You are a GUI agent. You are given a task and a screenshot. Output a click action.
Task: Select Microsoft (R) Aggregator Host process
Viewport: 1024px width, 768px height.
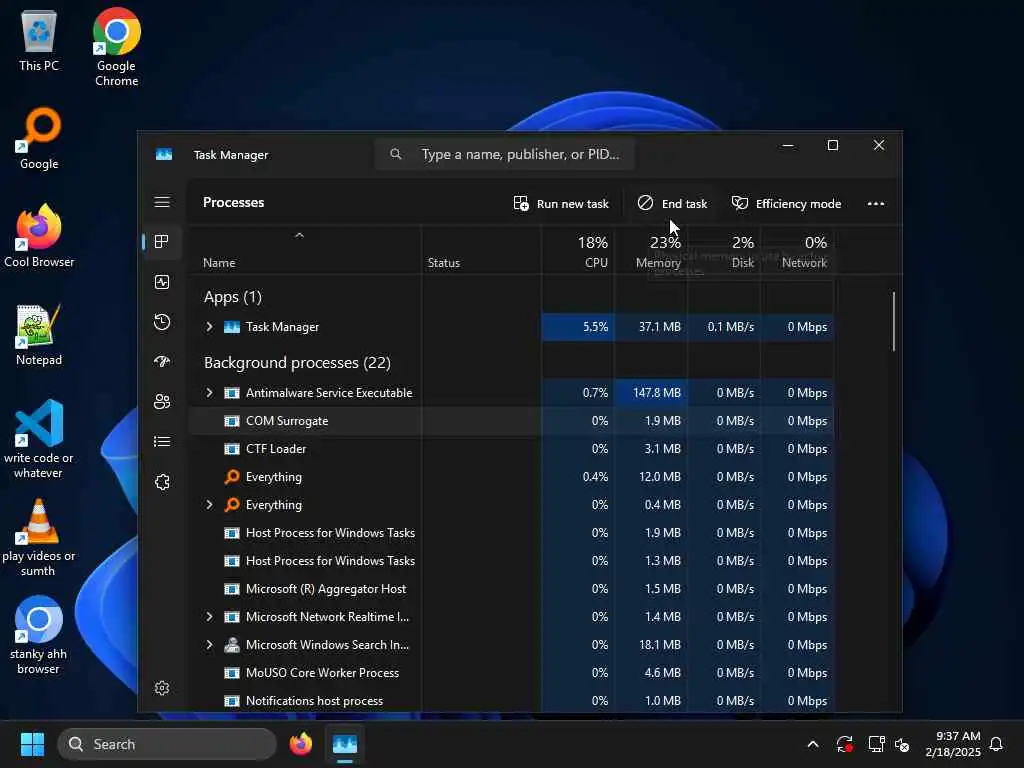pos(511,588)
